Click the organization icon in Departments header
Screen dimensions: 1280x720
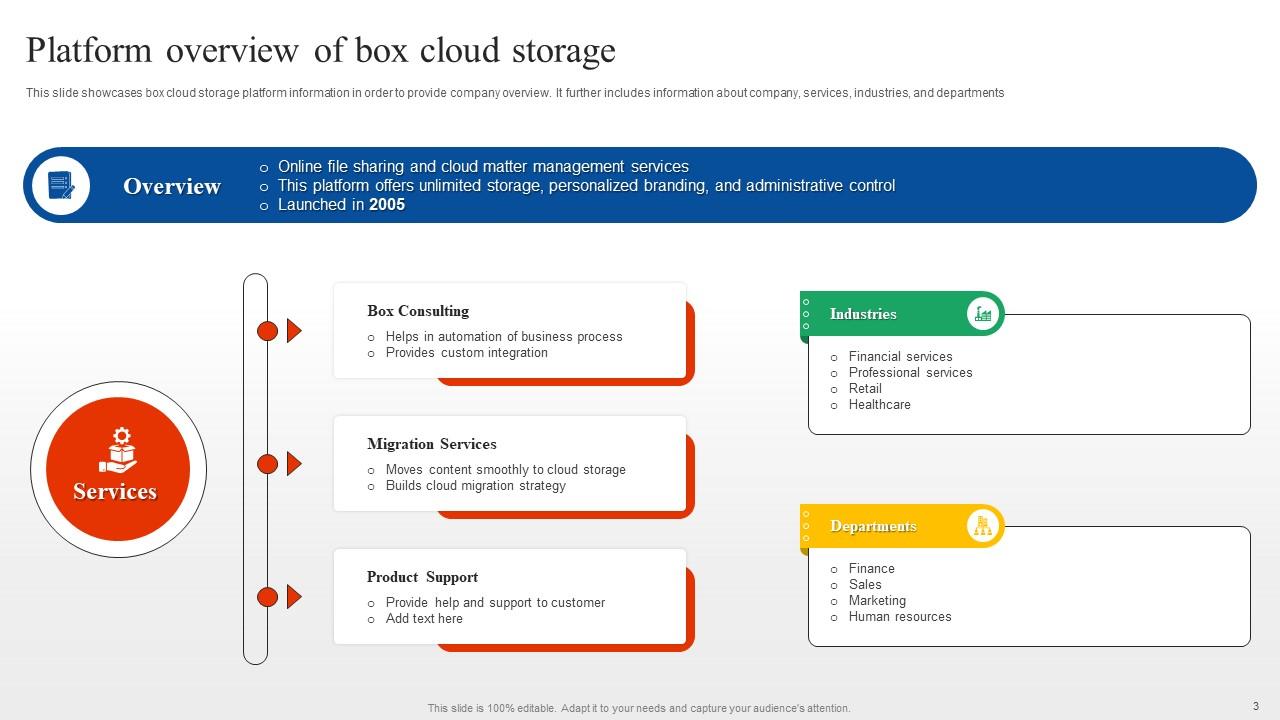tap(983, 525)
